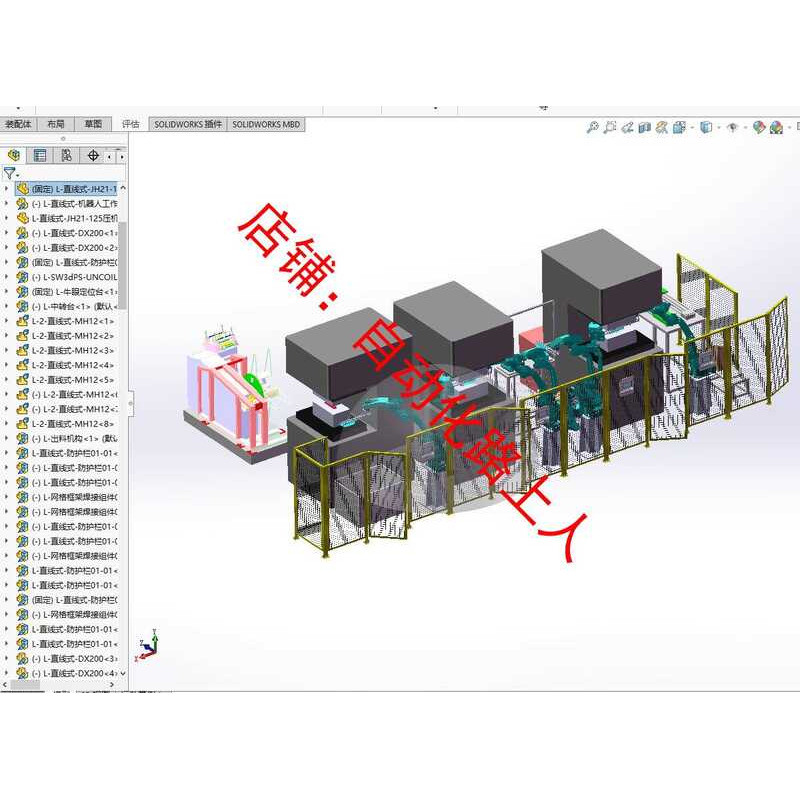Click the tree filter funnel icon

coord(9,173)
